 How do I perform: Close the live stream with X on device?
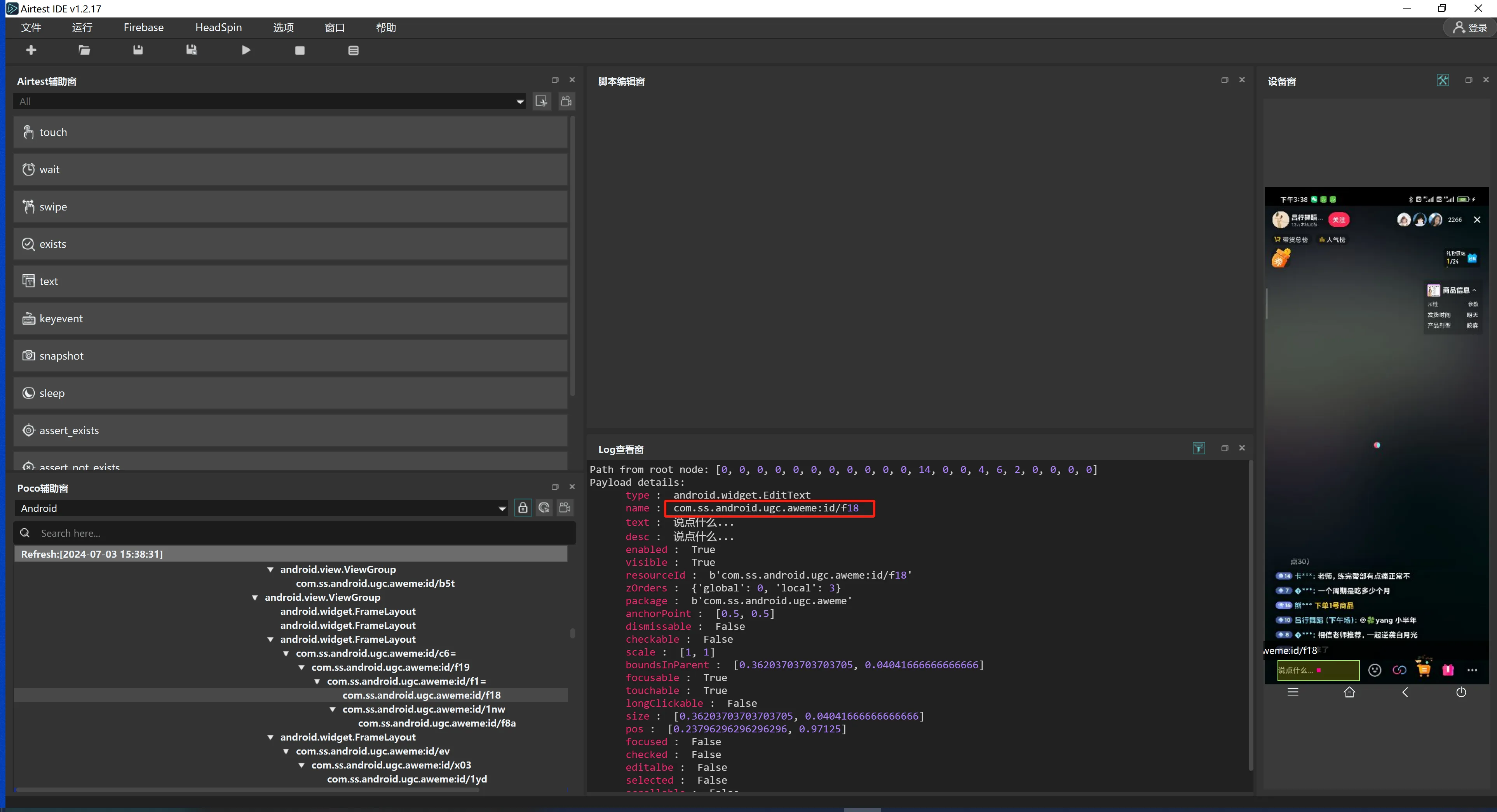pyautogui.click(x=1477, y=219)
